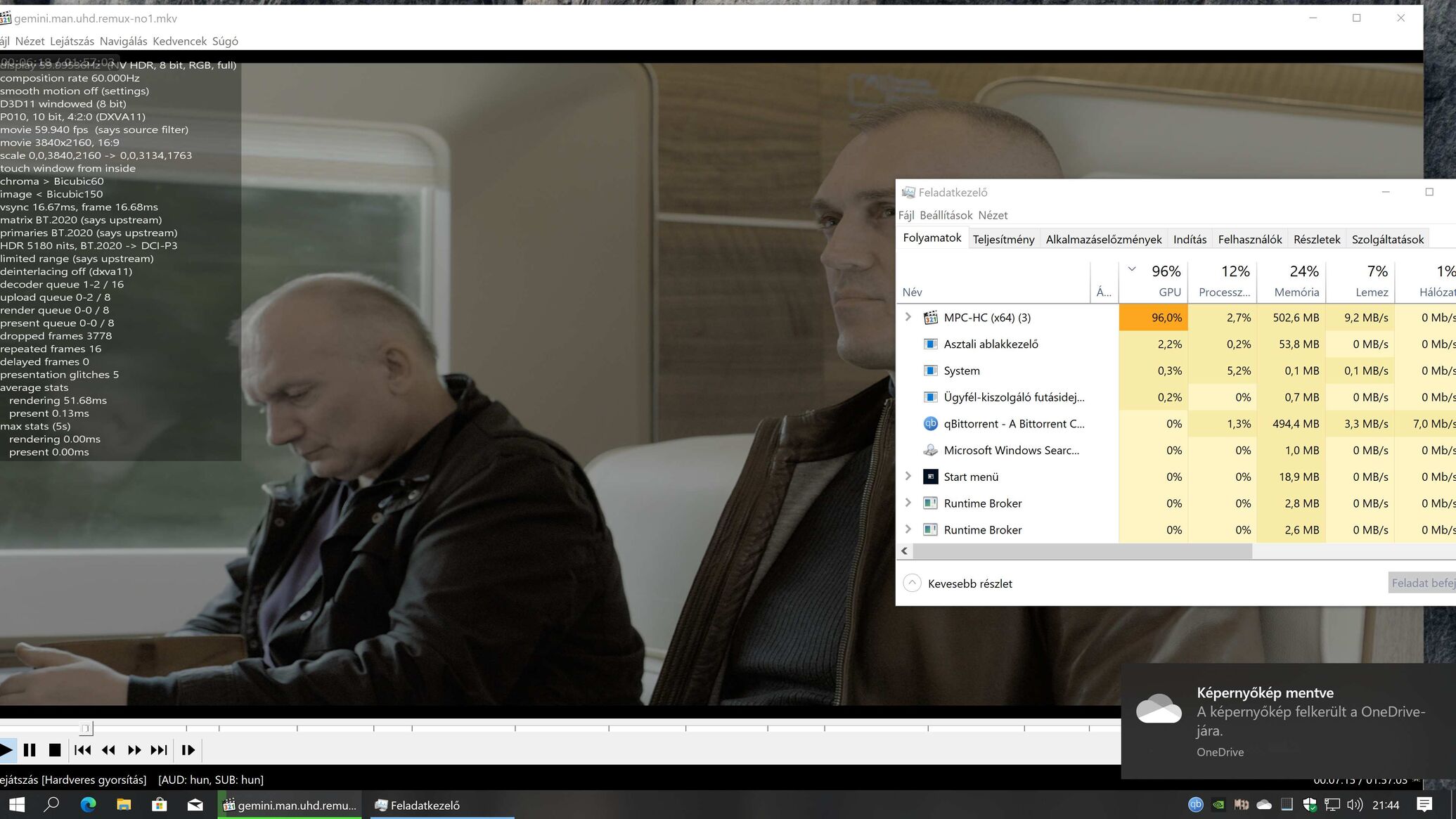Image resolution: width=1456 pixels, height=819 pixels.
Task: Open the Nézet menu in Feladatkezelő
Action: (x=993, y=215)
